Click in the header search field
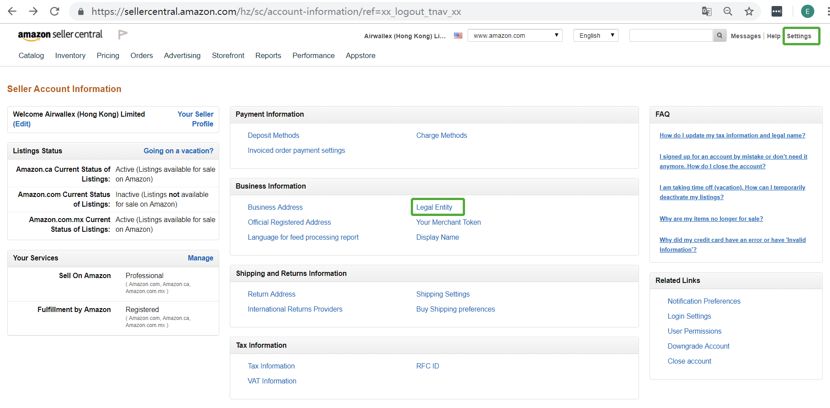The image size is (830, 408). [670, 36]
